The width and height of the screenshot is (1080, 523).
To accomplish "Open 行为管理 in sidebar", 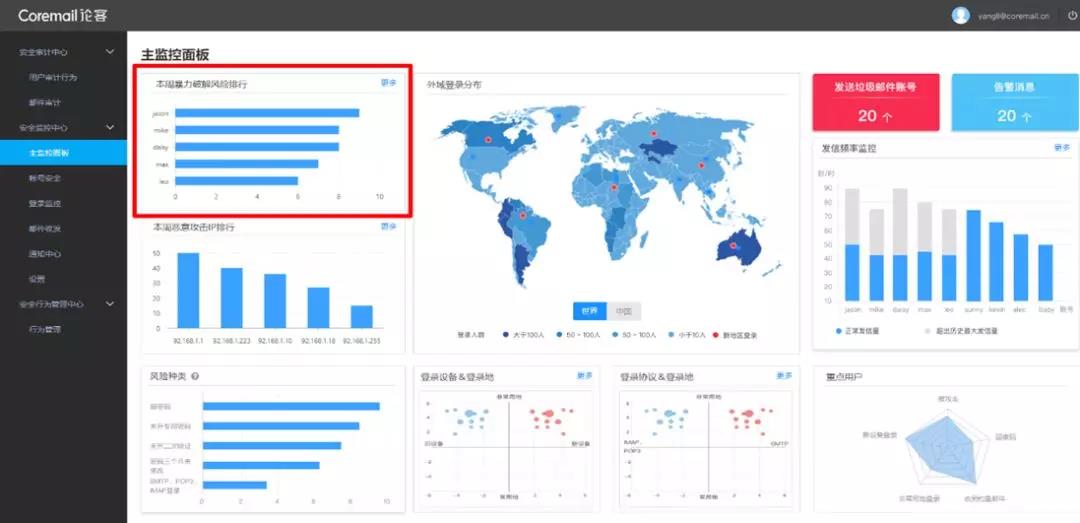I will [45, 329].
